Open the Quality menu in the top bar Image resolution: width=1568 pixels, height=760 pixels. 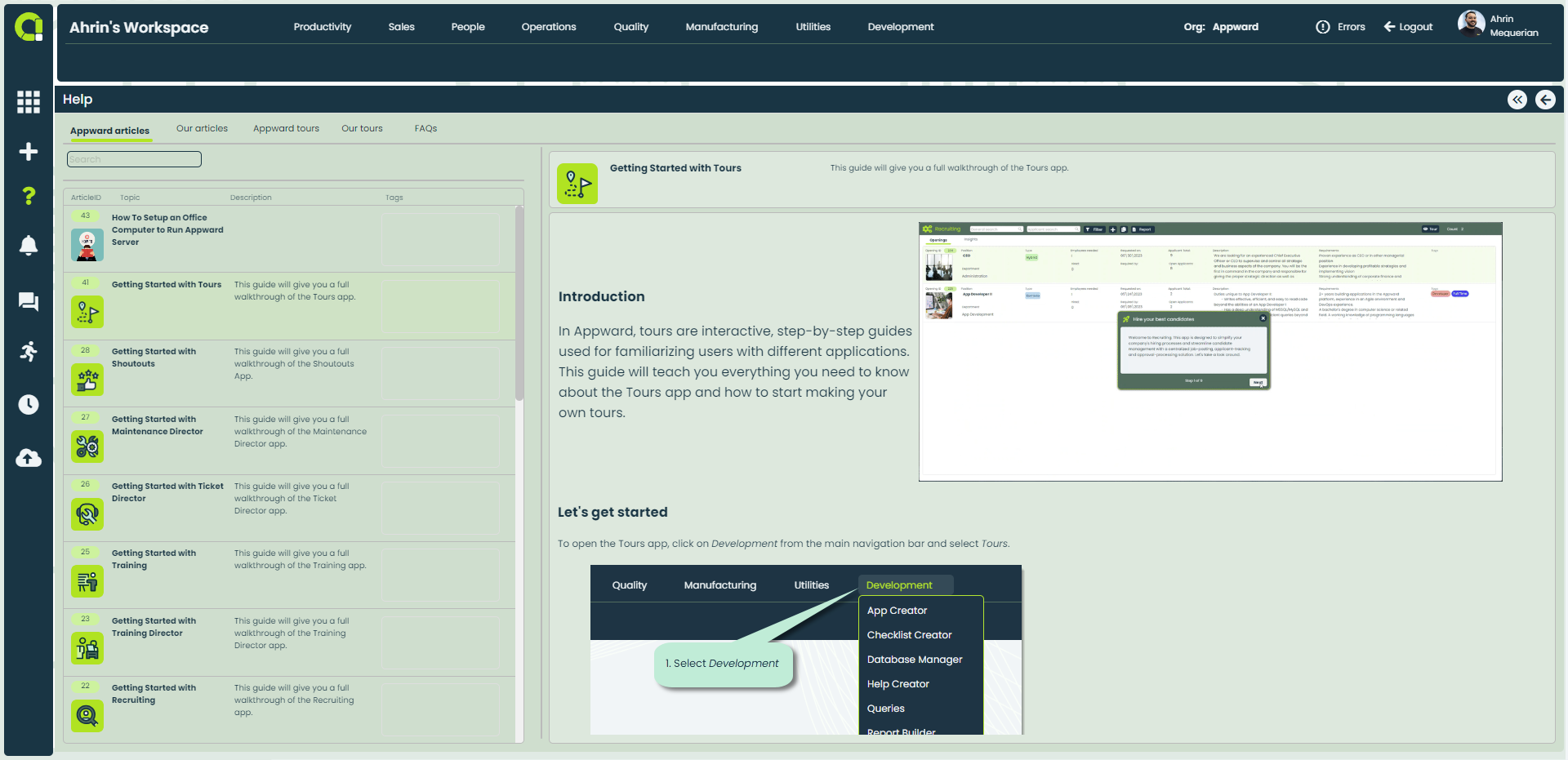tap(631, 27)
